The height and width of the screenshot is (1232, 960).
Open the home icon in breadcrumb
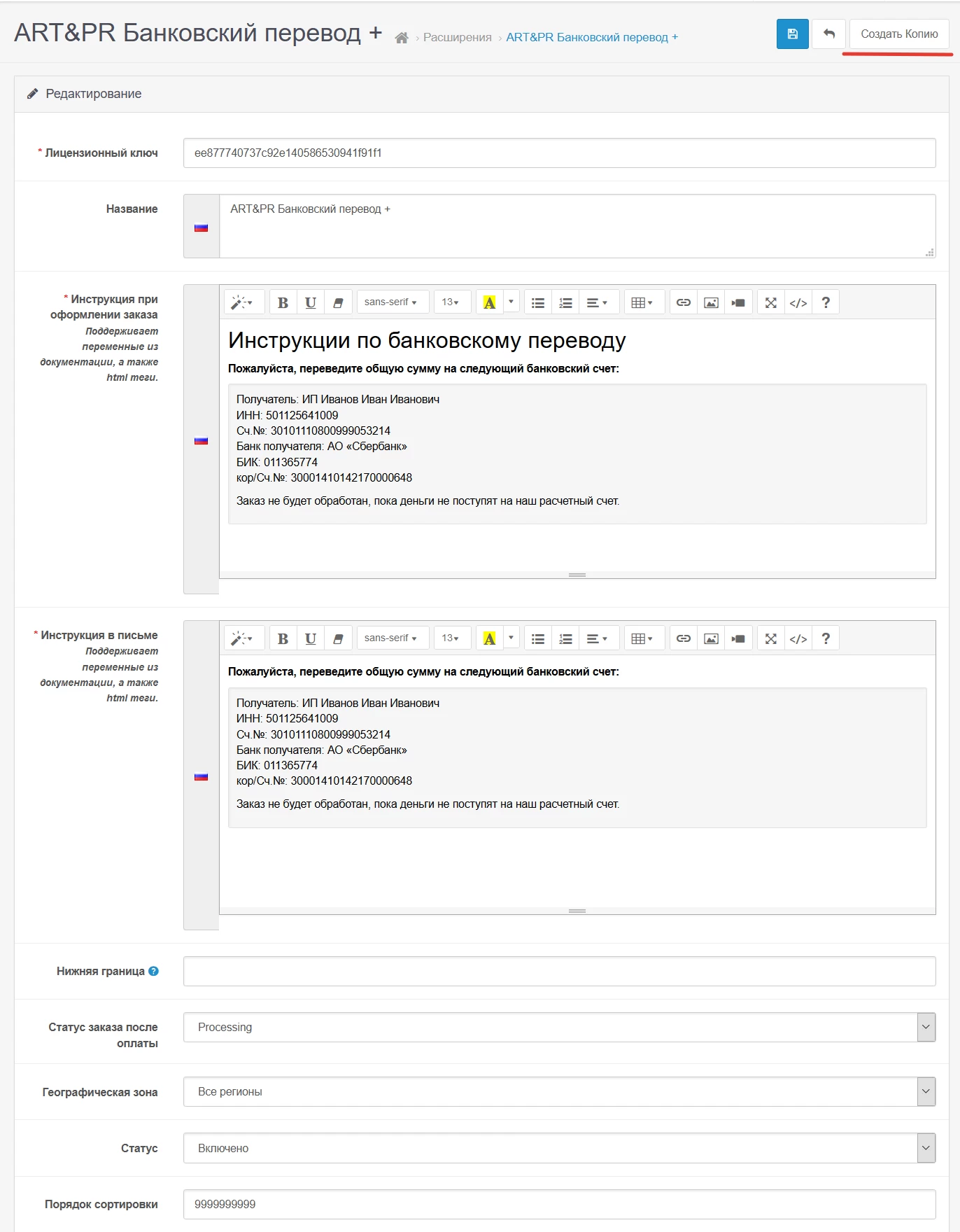(x=402, y=38)
